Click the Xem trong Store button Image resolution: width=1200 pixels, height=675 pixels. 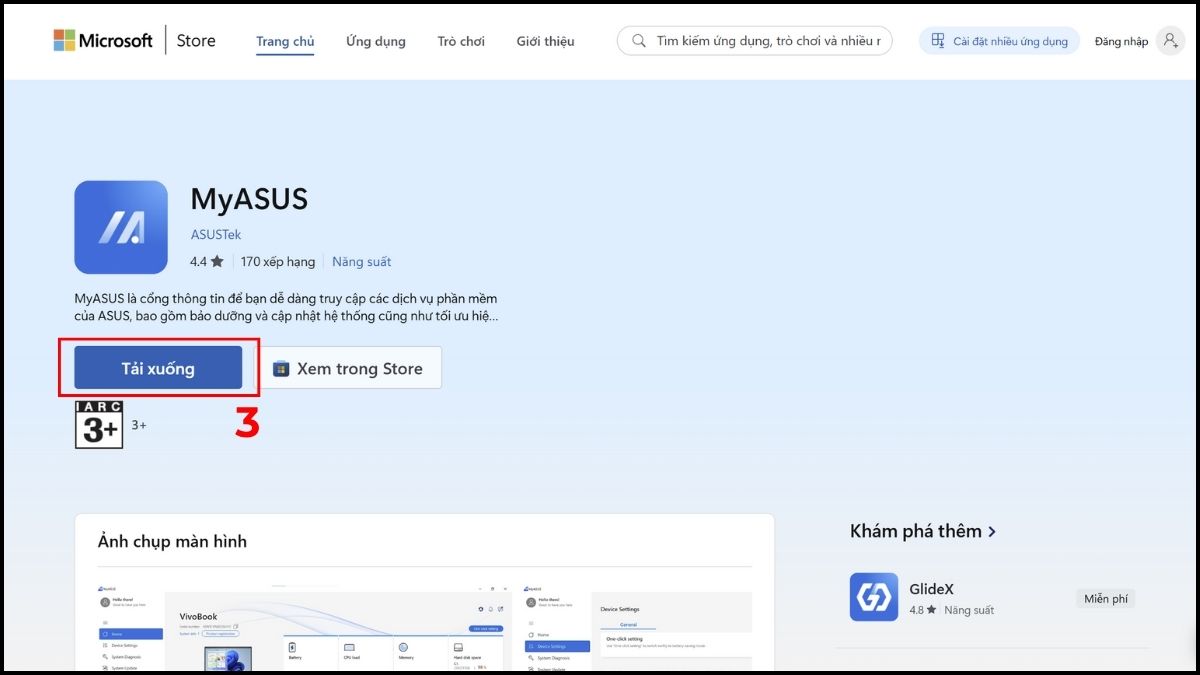348,368
